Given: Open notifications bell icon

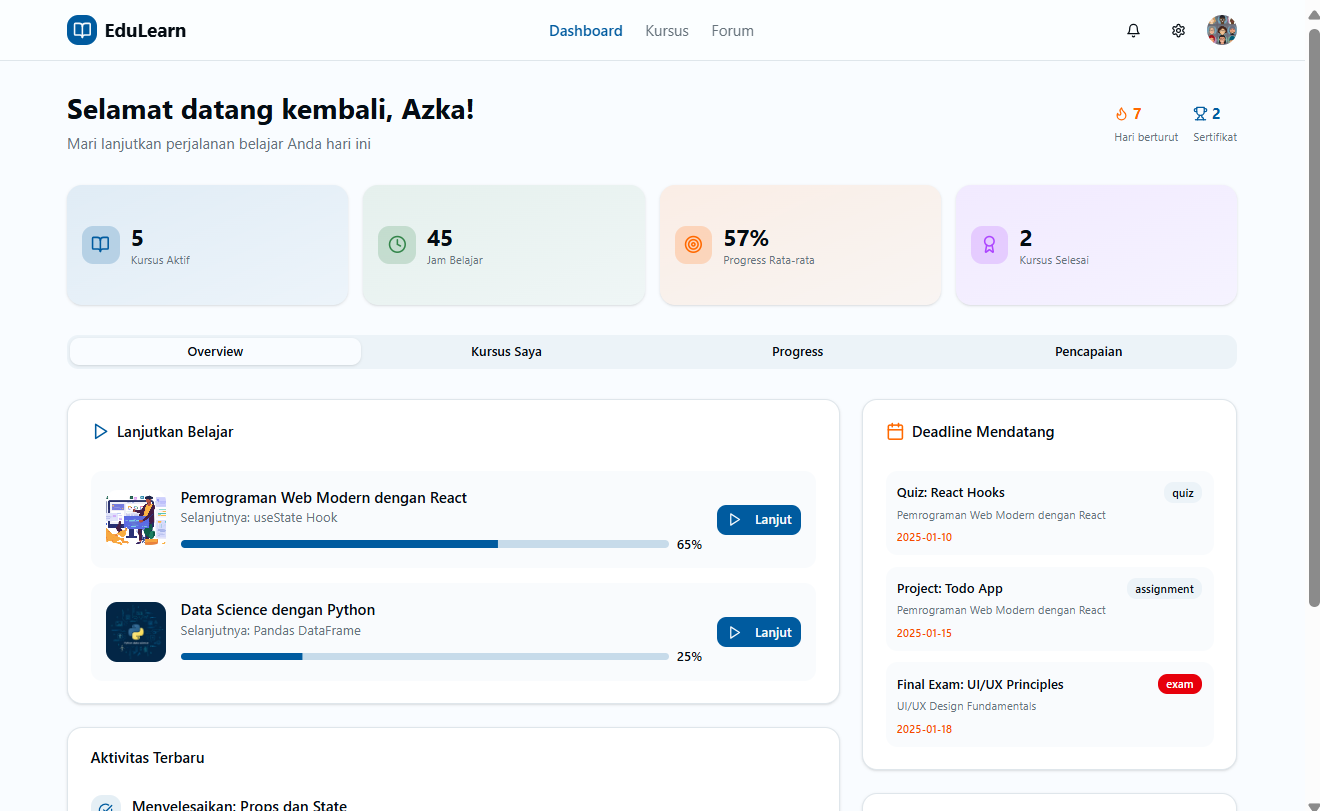Looking at the screenshot, I should pyautogui.click(x=1133, y=31).
